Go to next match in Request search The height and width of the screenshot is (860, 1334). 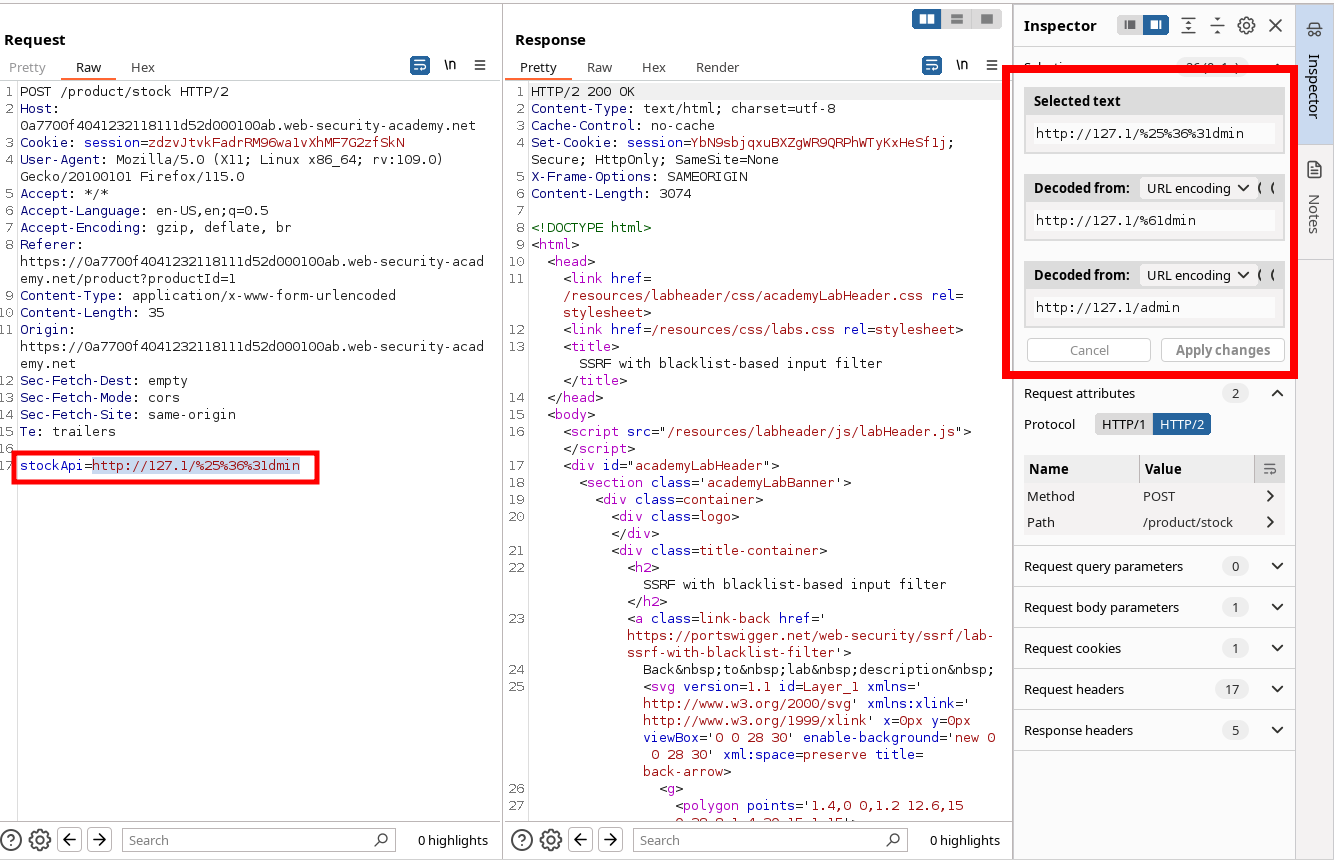point(98,840)
